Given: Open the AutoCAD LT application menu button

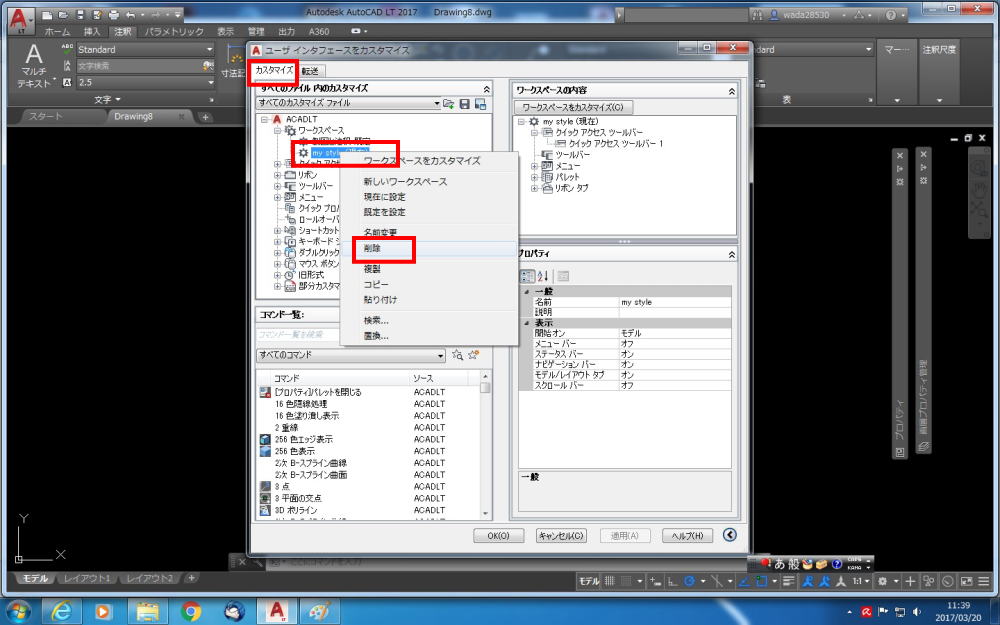Looking at the screenshot, I should click(21, 20).
